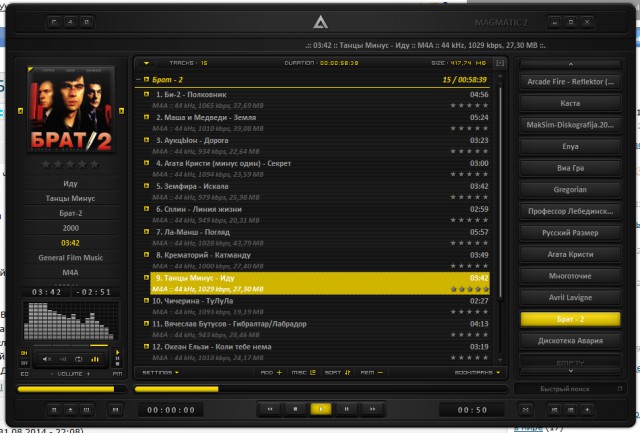This screenshot has width=640, height=433.
Task: Open the Агата Кристи playlist
Action: click(570, 255)
